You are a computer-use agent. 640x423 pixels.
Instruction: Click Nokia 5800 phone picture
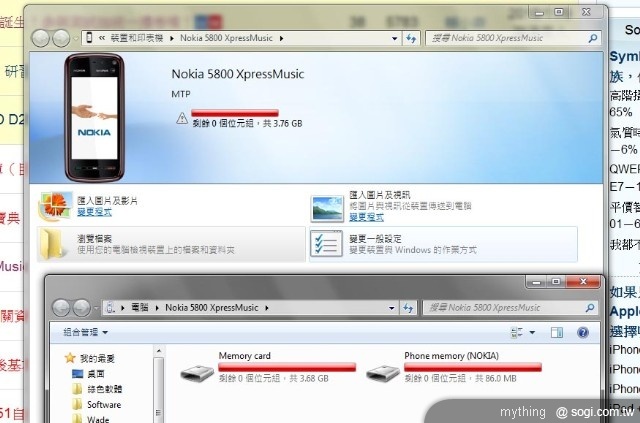tap(94, 117)
